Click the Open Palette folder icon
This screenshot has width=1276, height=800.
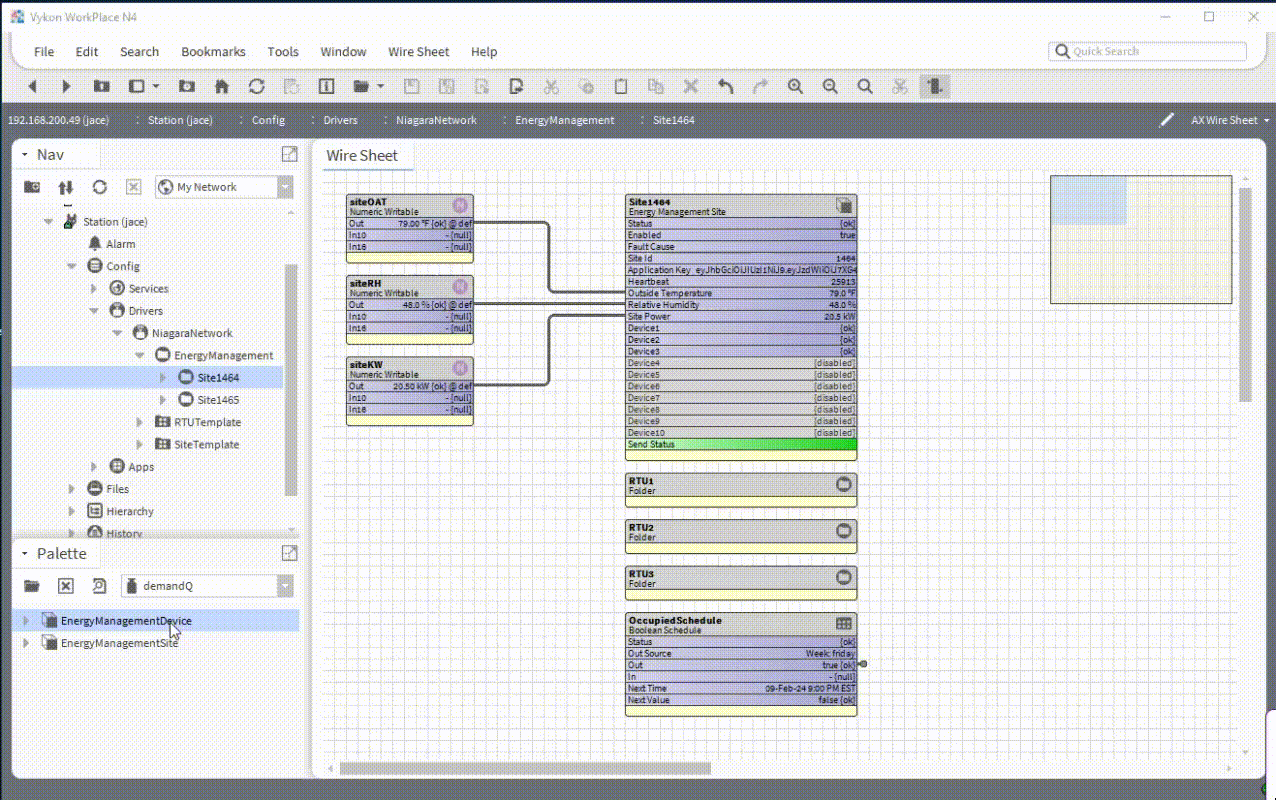(x=32, y=586)
